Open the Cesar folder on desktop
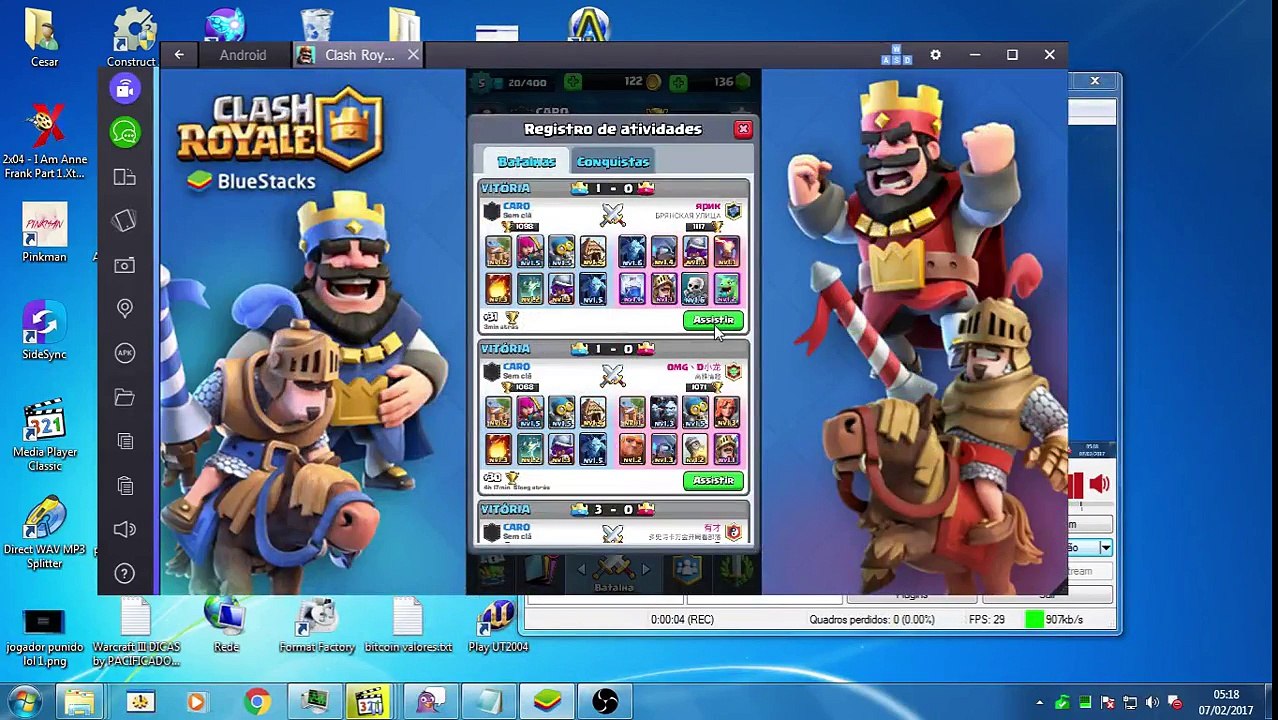 (x=44, y=38)
